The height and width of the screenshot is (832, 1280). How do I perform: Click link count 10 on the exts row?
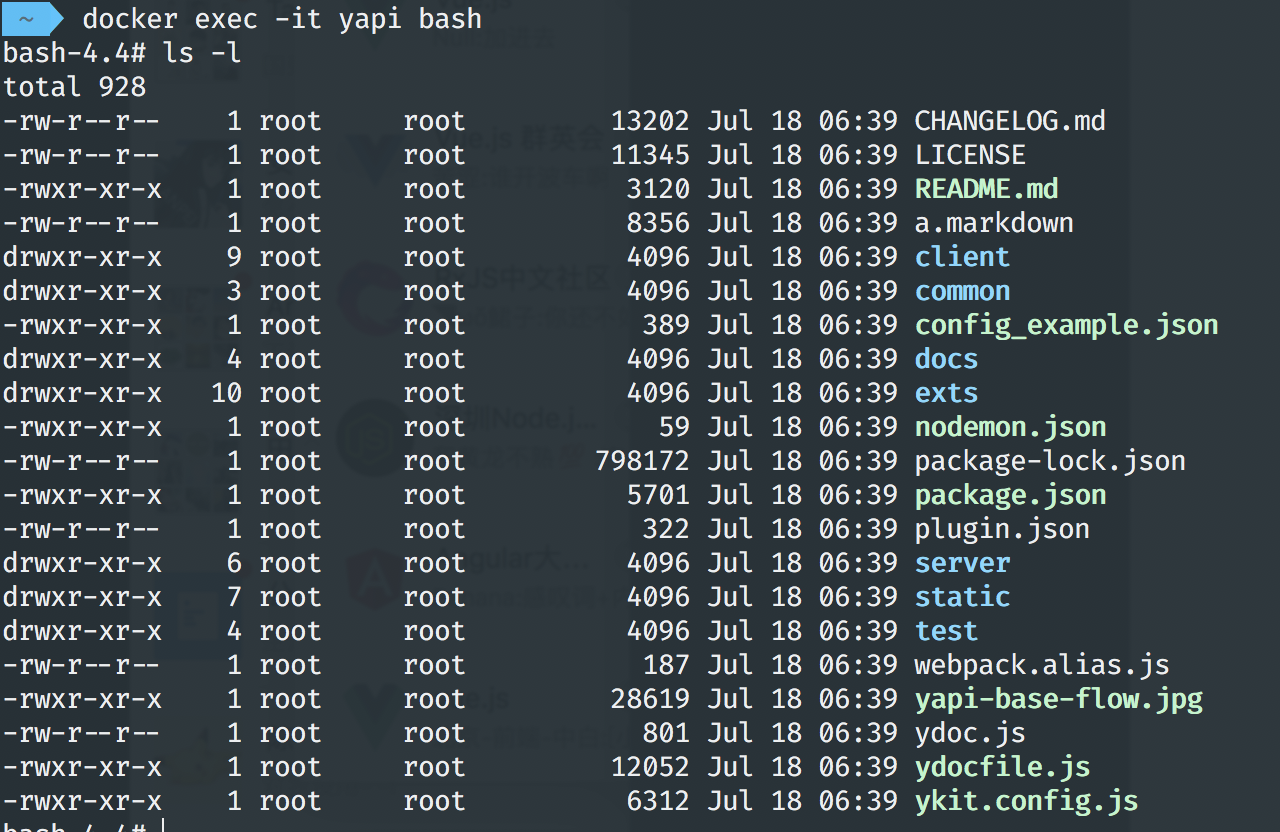226,393
